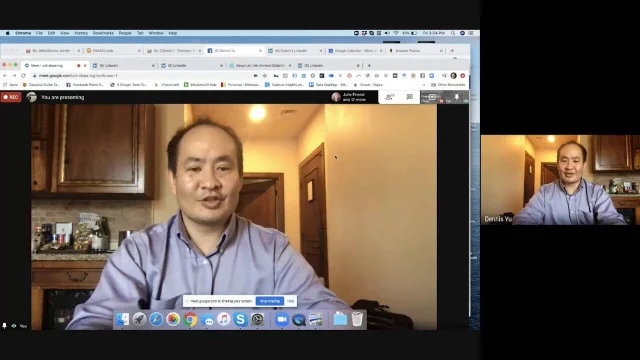640x360 pixels.
Task: Expand the bookmarks overflow chevron
Action: 424,85
